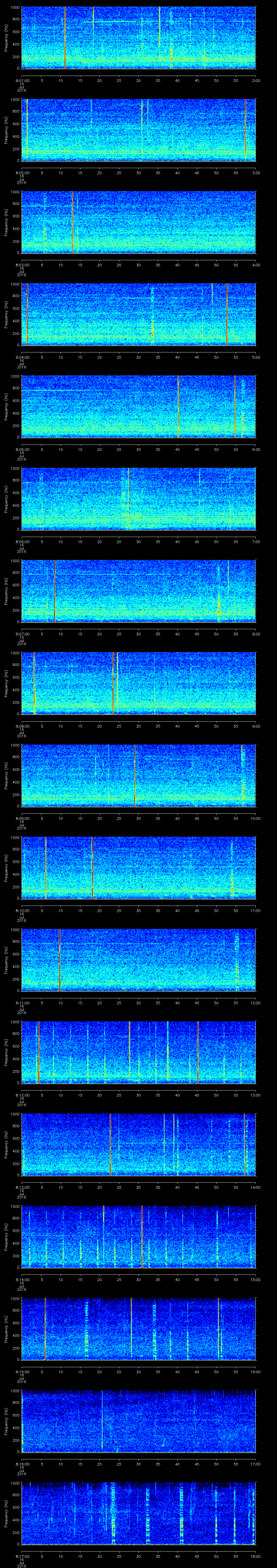Click the red line near 13 seconds in 8:03:00 spectrogram
Image resolution: width=277 pixels, height=1568 pixels.
[72, 222]
